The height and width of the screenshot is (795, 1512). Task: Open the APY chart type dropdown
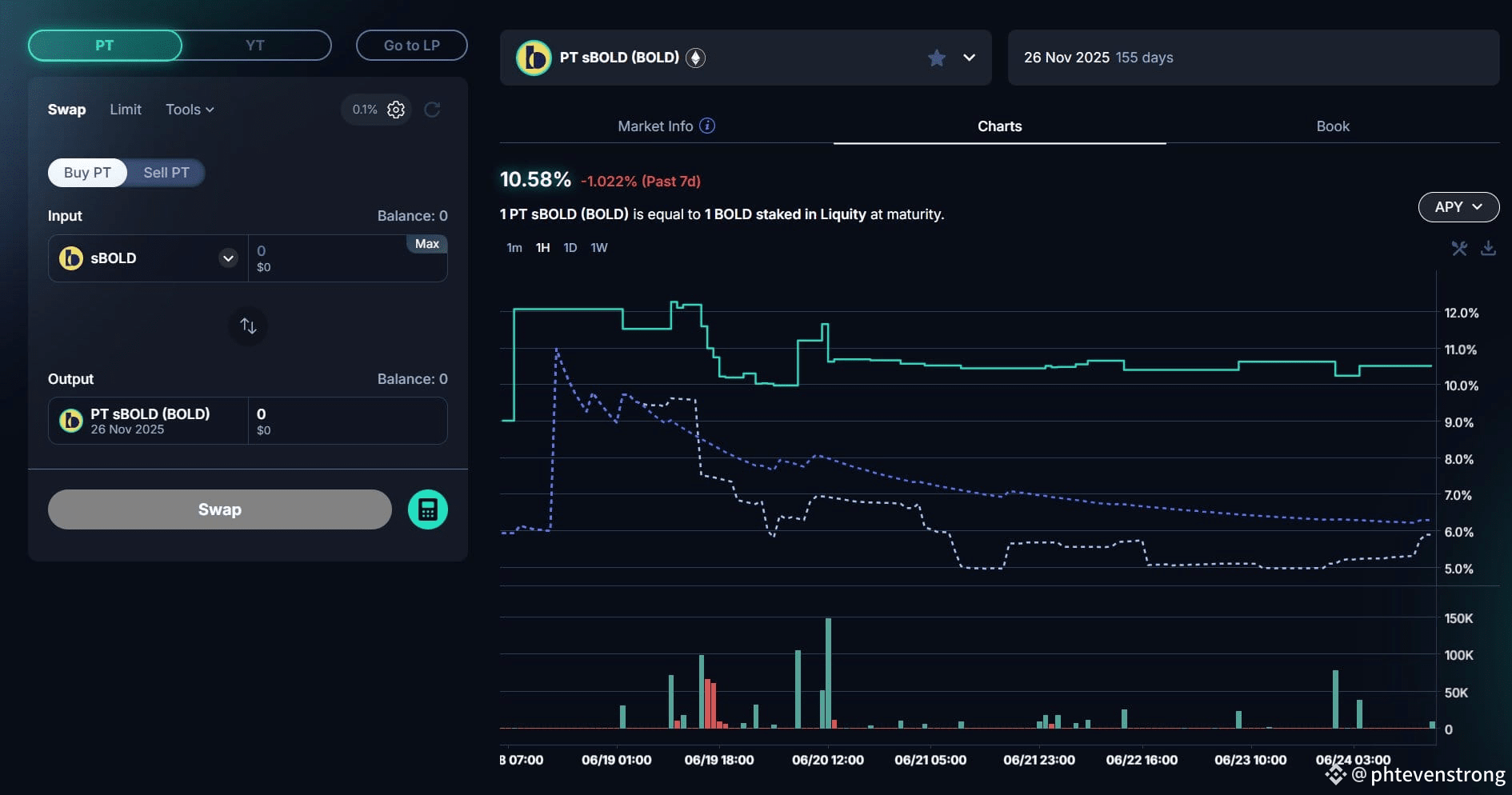[x=1458, y=206]
